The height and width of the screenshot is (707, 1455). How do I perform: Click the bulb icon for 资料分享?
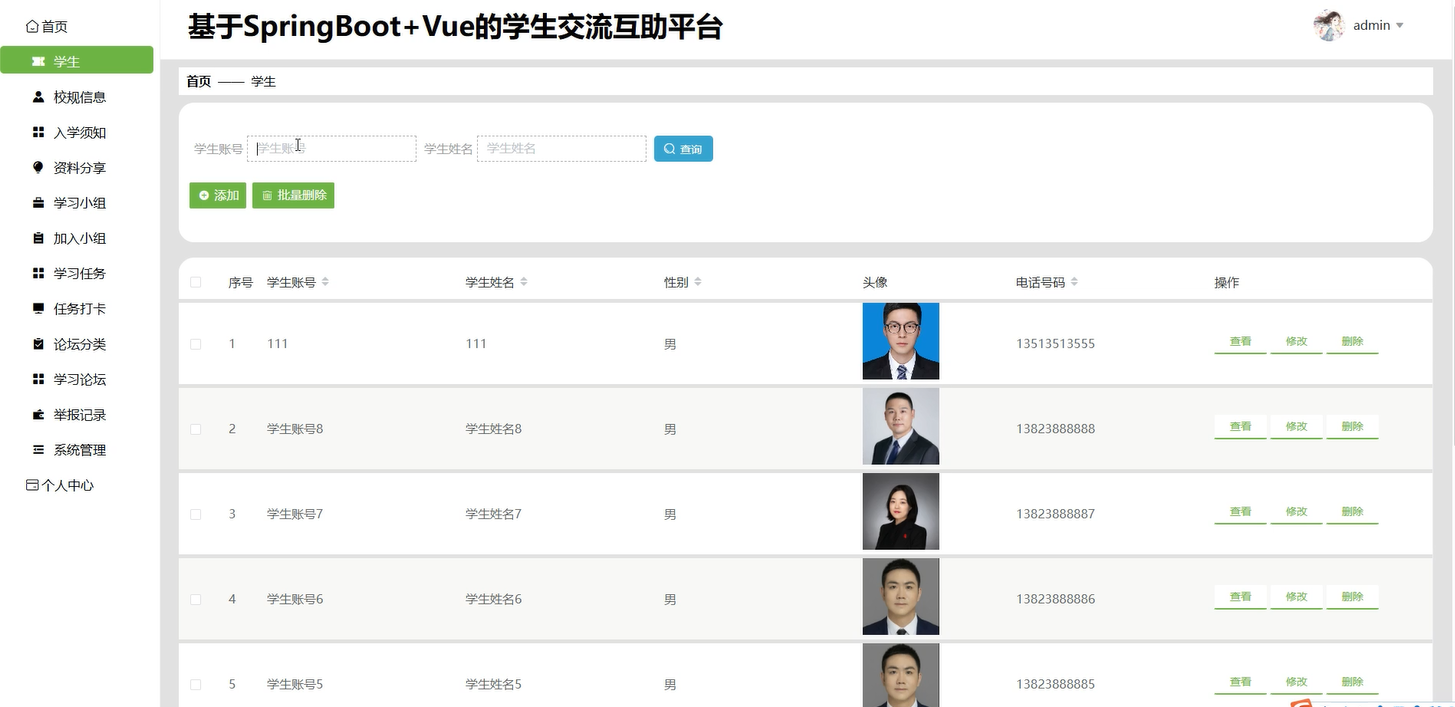click(x=38, y=168)
